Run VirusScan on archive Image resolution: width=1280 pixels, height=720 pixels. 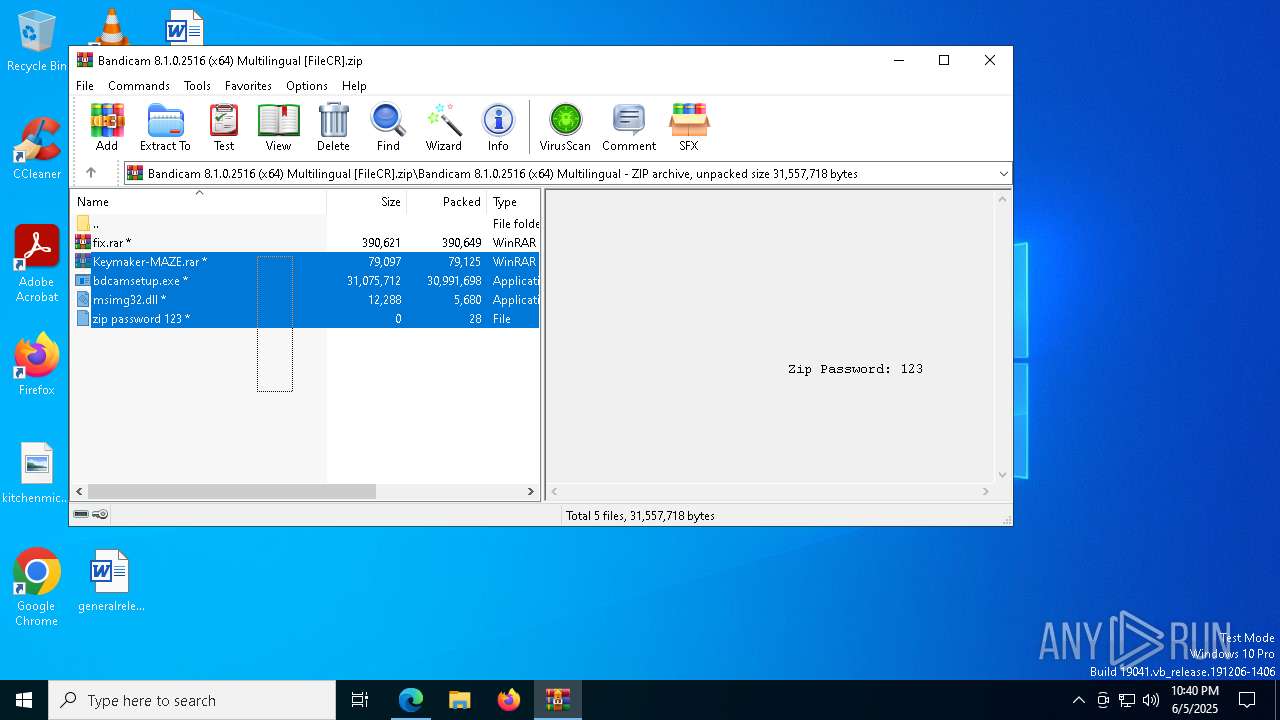(x=565, y=127)
